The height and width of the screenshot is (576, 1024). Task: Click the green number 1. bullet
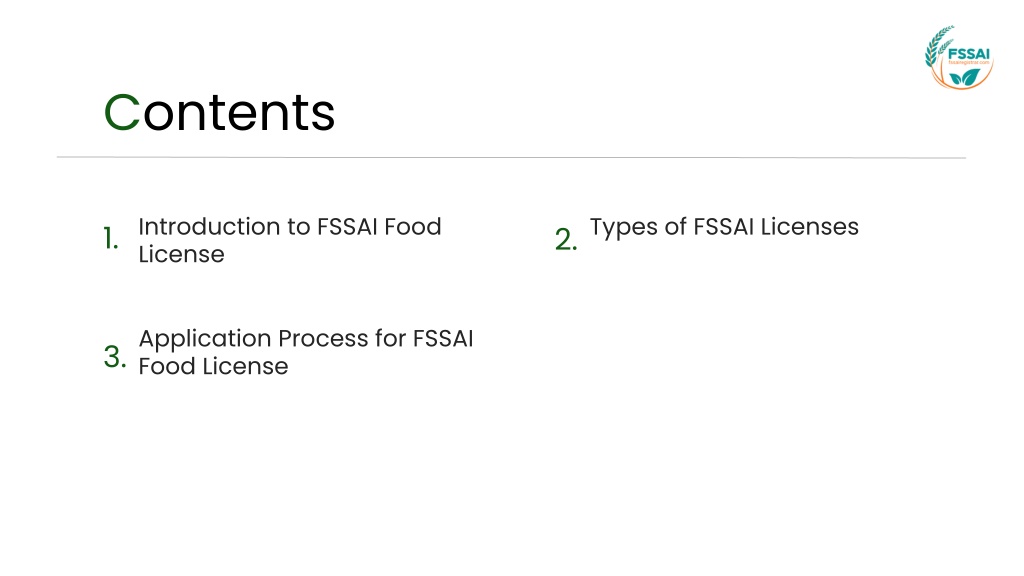(111, 238)
